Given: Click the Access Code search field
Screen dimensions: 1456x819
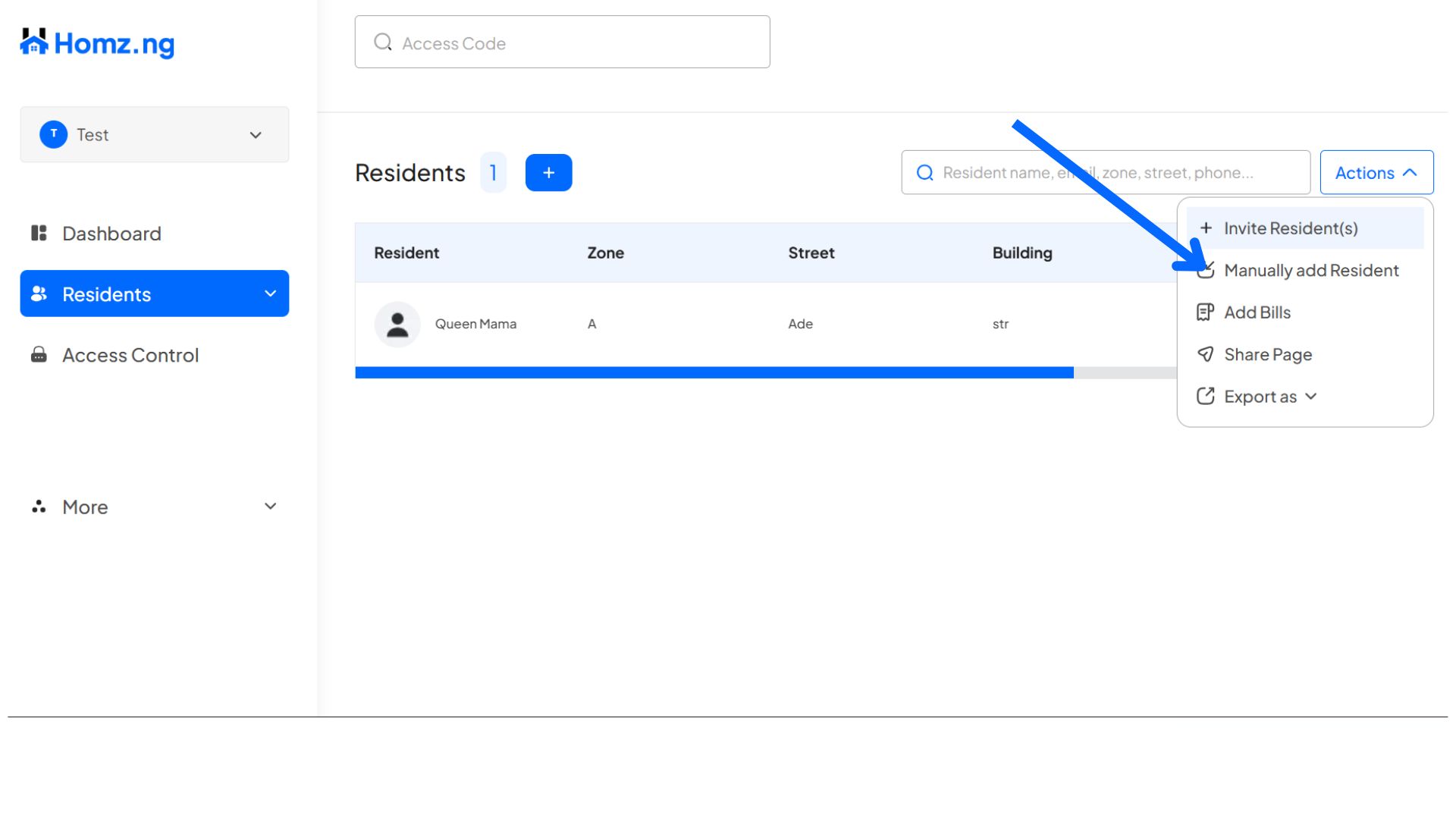Looking at the screenshot, I should pyautogui.click(x=562, y=42).
